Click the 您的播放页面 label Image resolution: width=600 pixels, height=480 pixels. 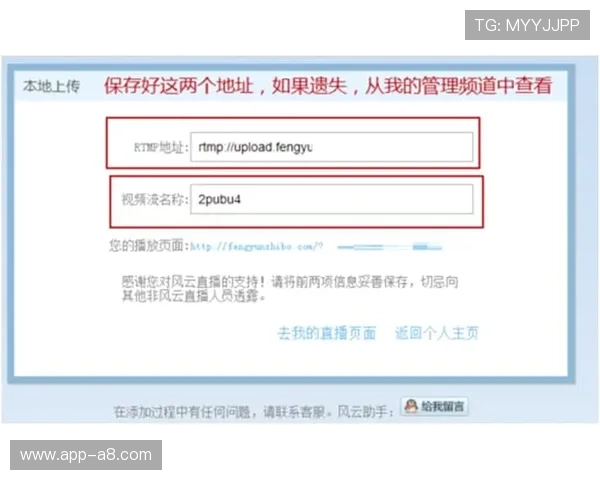point(149,245)
